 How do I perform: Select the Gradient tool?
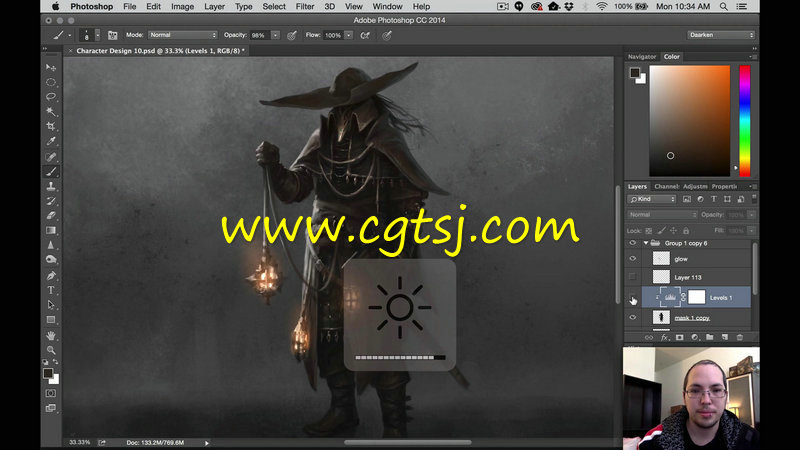pos(51,231)
